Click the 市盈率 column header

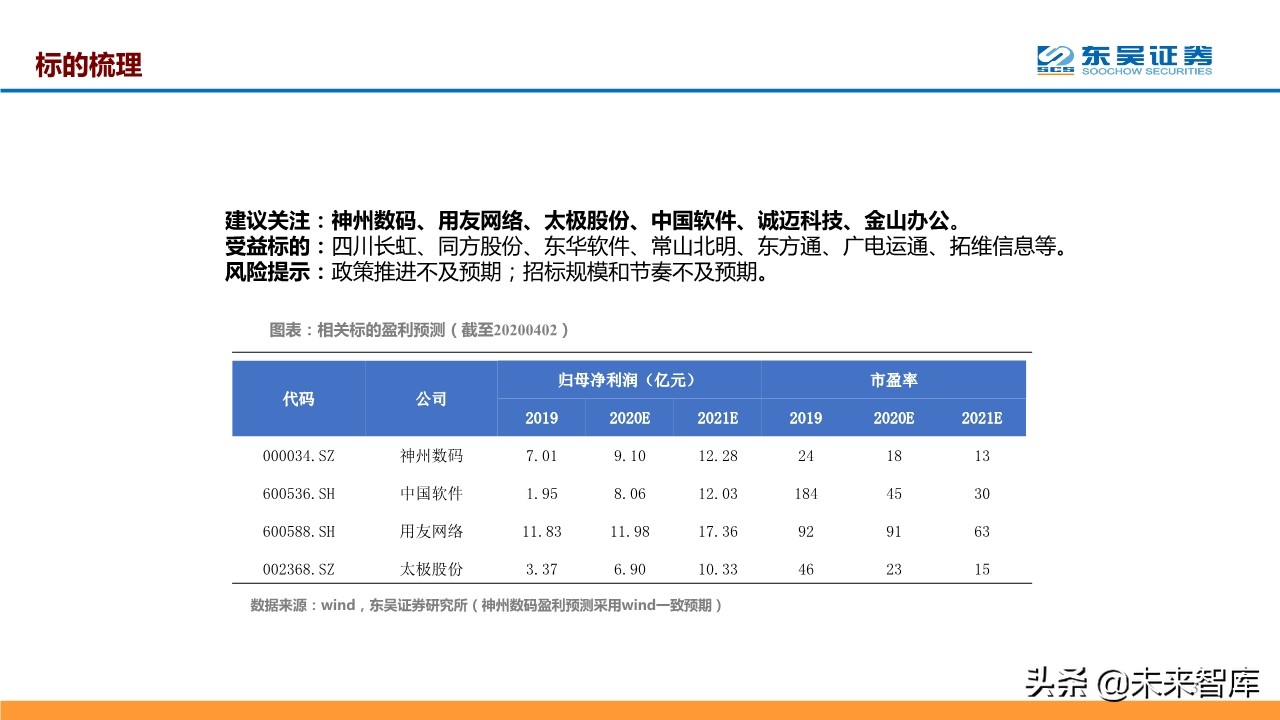pos(893,379)
